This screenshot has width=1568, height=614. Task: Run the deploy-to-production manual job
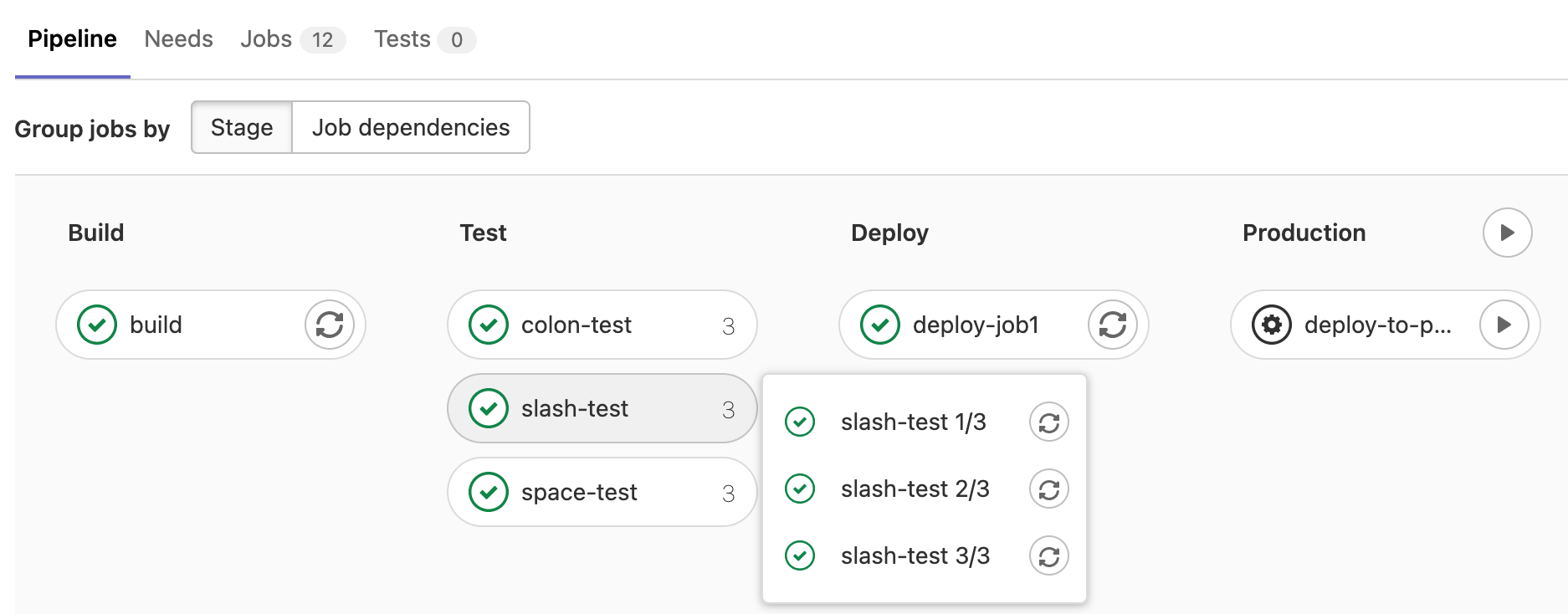coord(1504,325)
